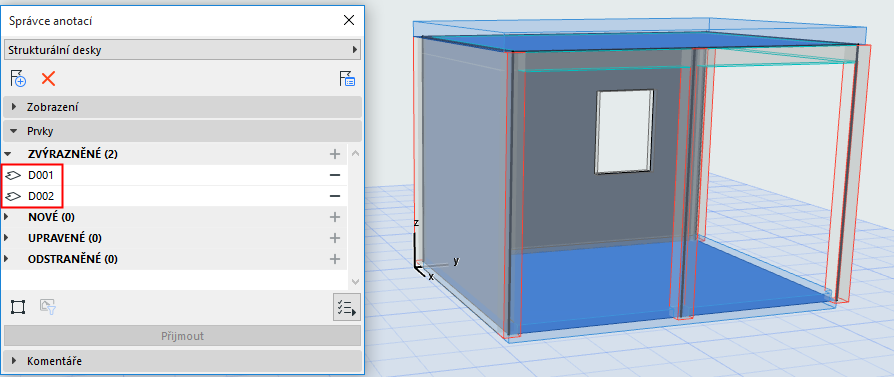Viewport: 894px width, 377px height.
Task: Remove D001 with its minus icon
Action: 335,175
